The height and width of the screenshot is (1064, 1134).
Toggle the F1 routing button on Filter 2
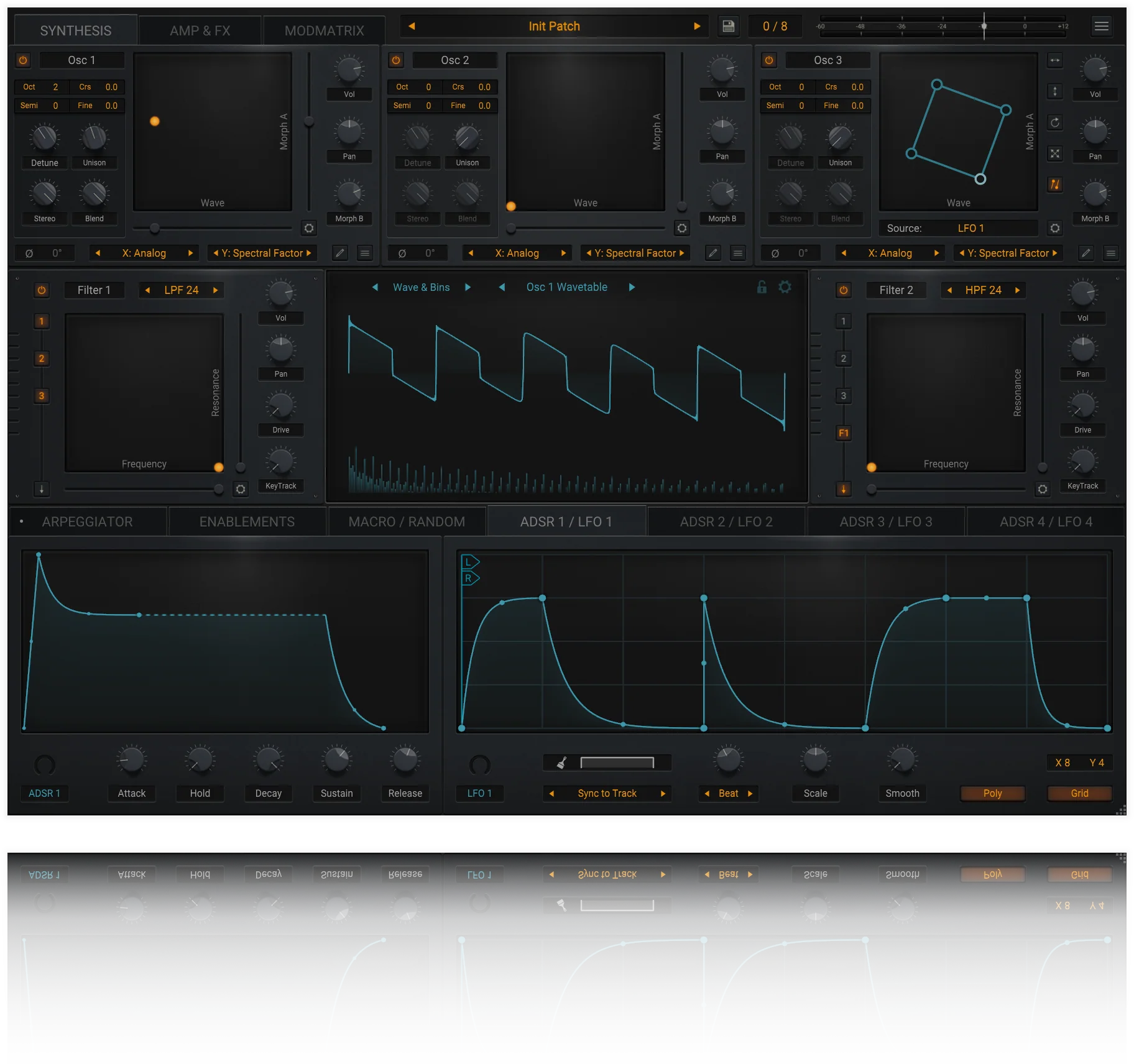coord(844,433)
